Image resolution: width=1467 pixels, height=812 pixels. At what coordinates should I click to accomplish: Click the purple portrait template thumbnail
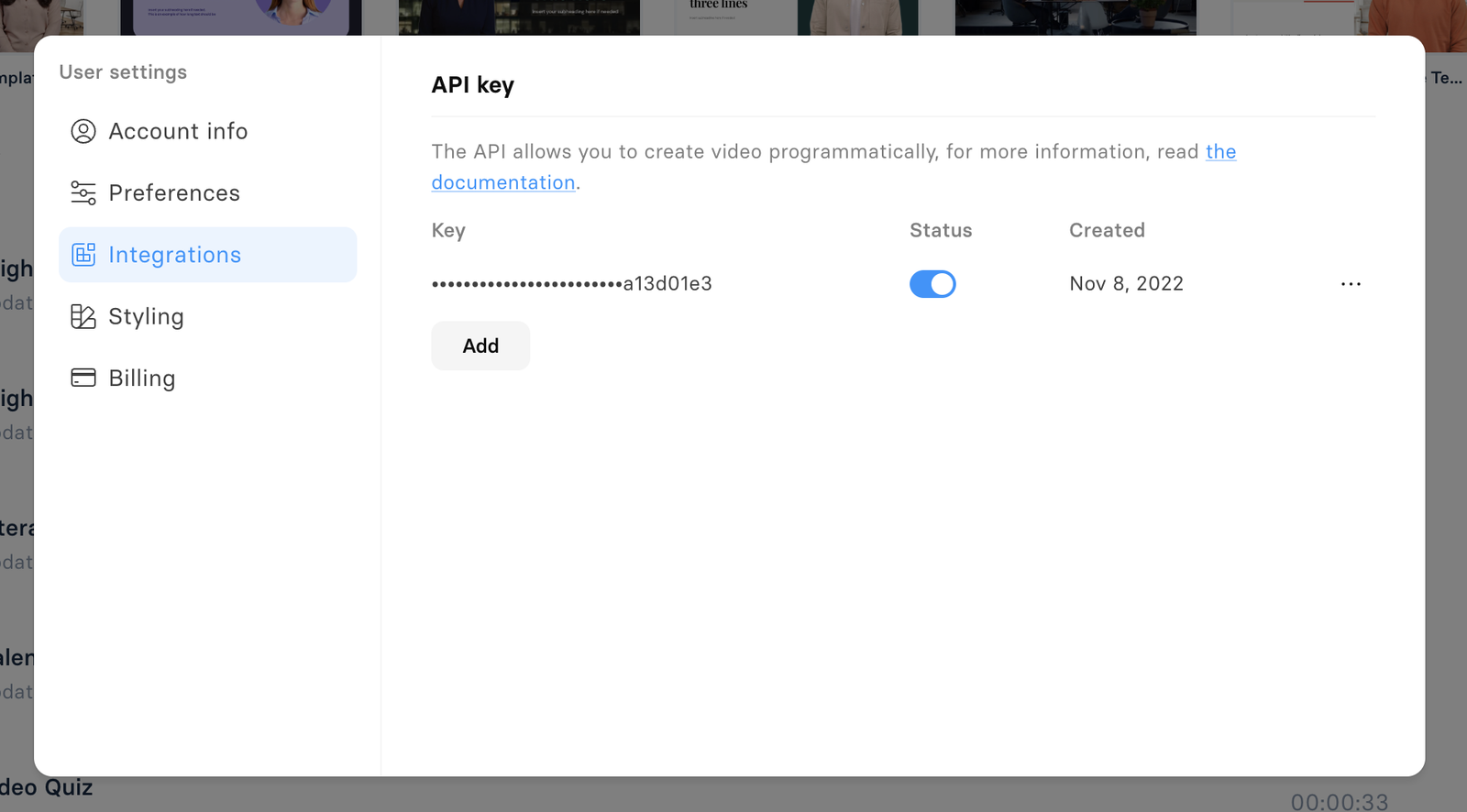pyautogui.click(x=241, y=16)
